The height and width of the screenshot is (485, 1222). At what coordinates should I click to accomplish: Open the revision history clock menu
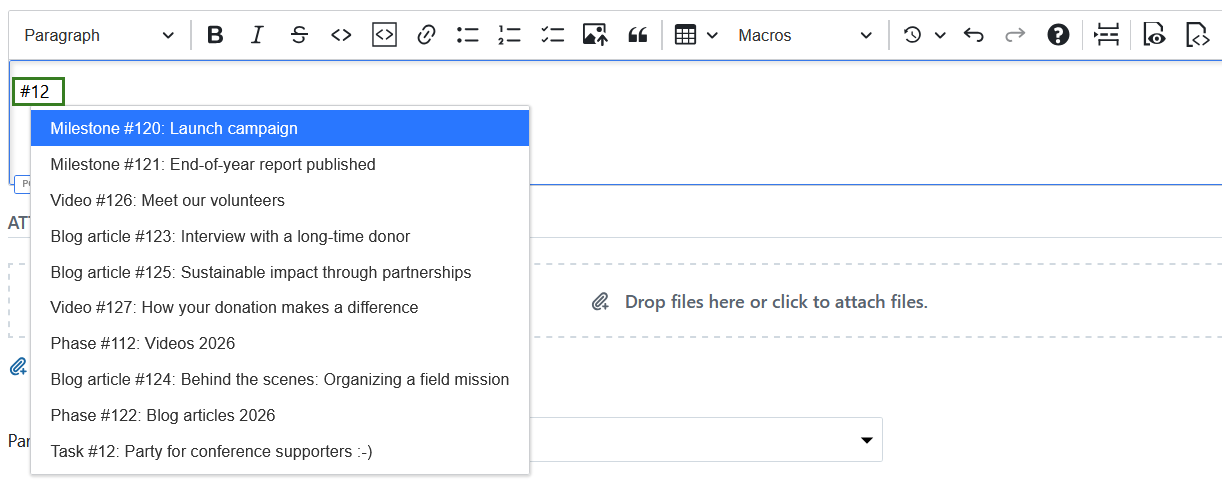pos(912,35)
